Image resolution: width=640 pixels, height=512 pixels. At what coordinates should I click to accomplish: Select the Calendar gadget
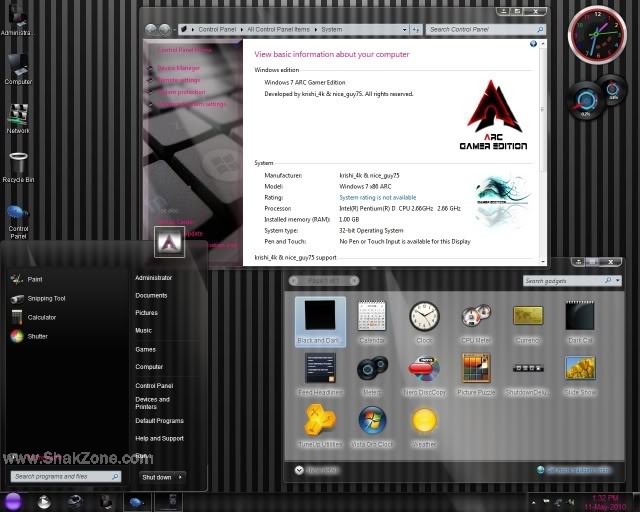coord(372,322)
